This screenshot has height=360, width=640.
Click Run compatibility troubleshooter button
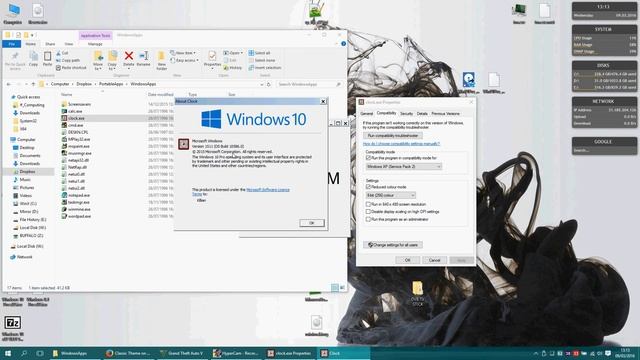point(393,136)
